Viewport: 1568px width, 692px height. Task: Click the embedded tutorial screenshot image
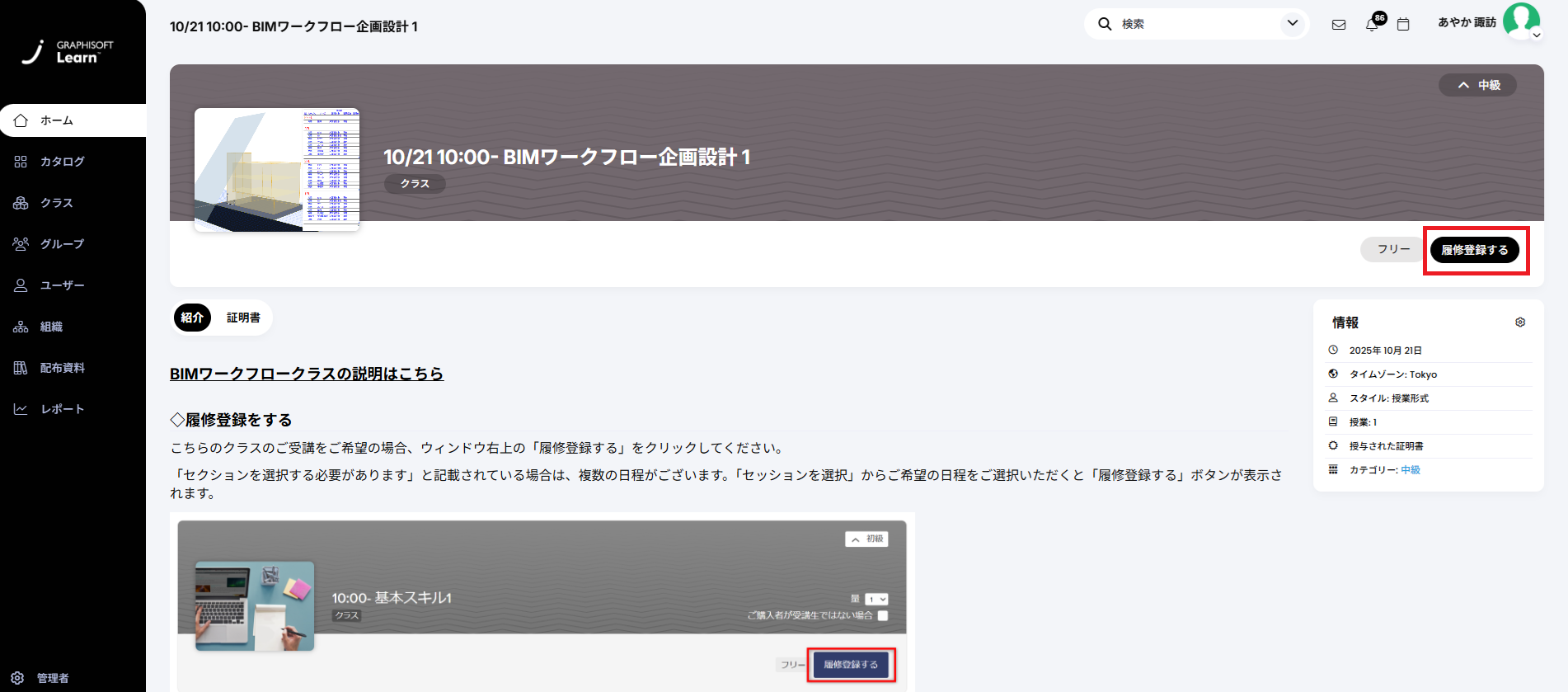tap(542, 602)
